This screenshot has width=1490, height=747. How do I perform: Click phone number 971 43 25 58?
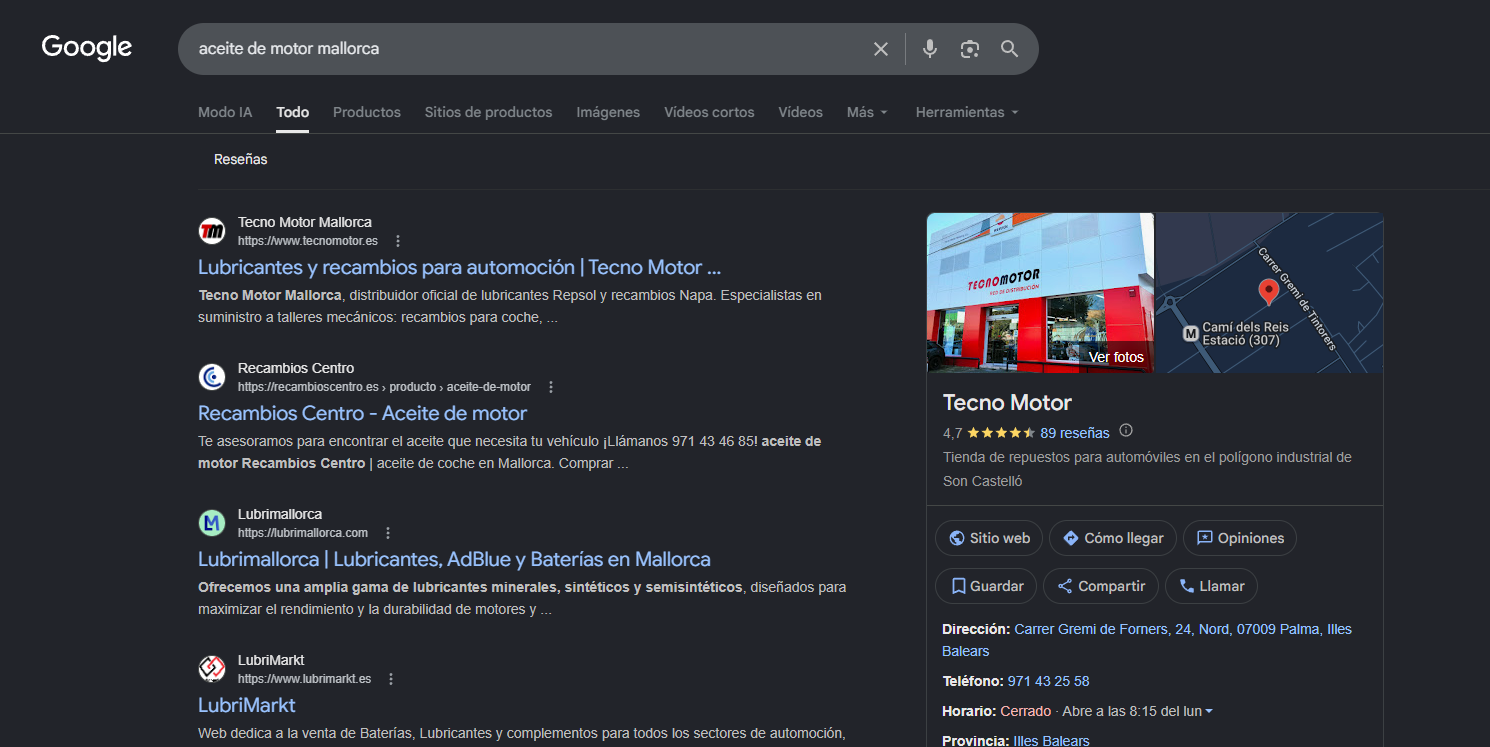pos(1048,681)
